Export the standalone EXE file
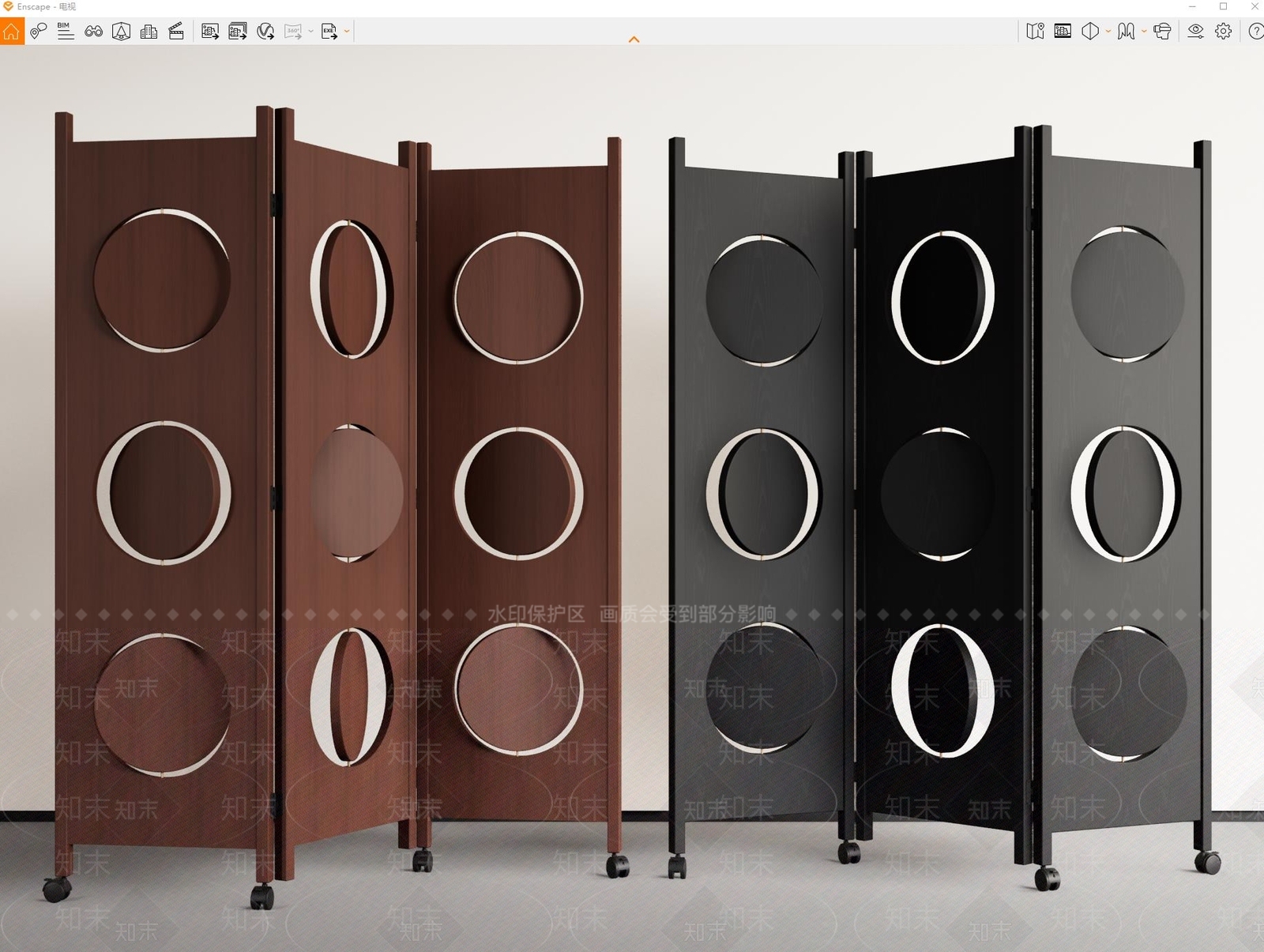This screenshot has width=1264, height=952. click(x=329, y=32)
